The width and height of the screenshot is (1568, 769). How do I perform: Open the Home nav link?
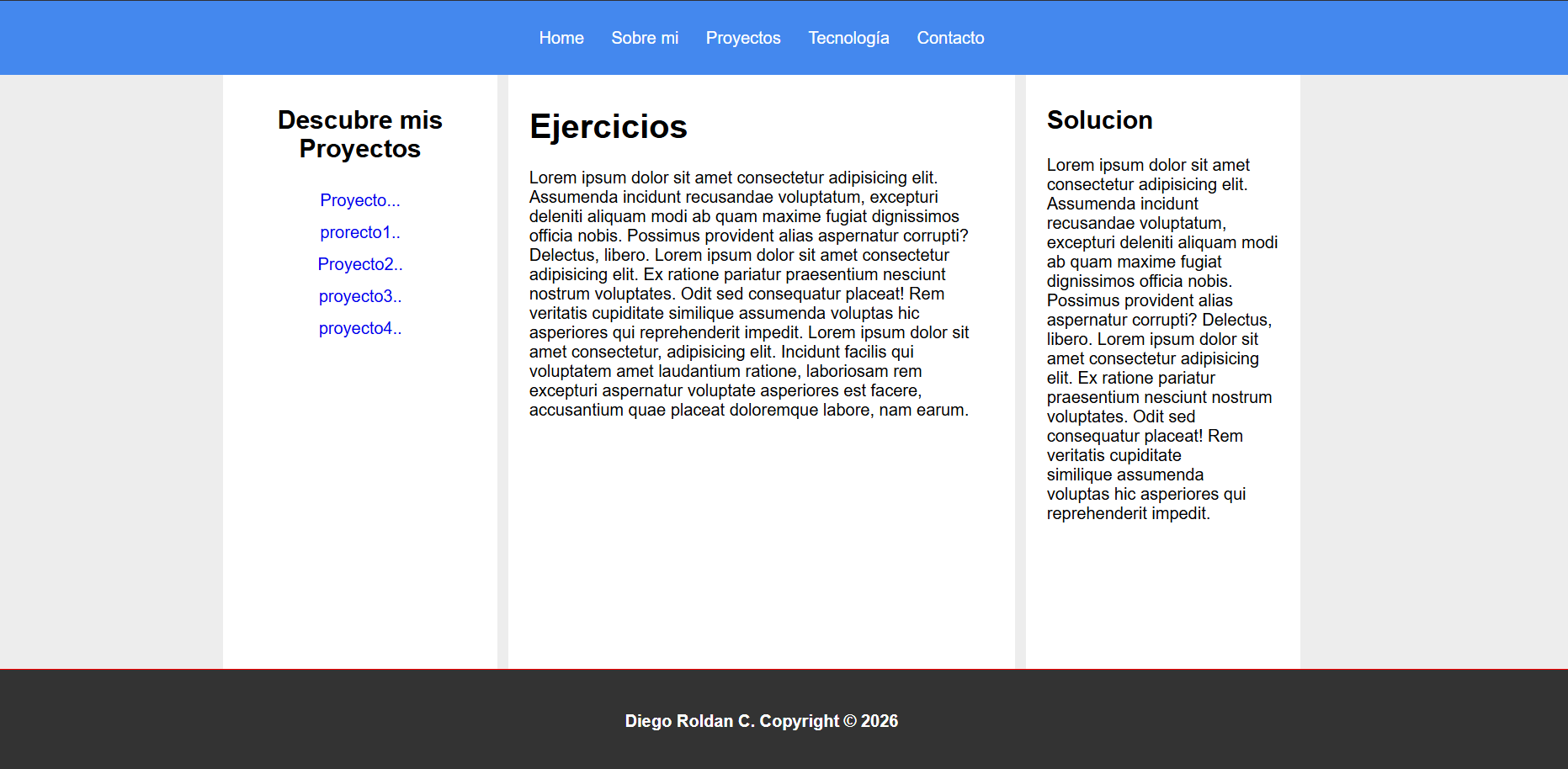(561, 38)
